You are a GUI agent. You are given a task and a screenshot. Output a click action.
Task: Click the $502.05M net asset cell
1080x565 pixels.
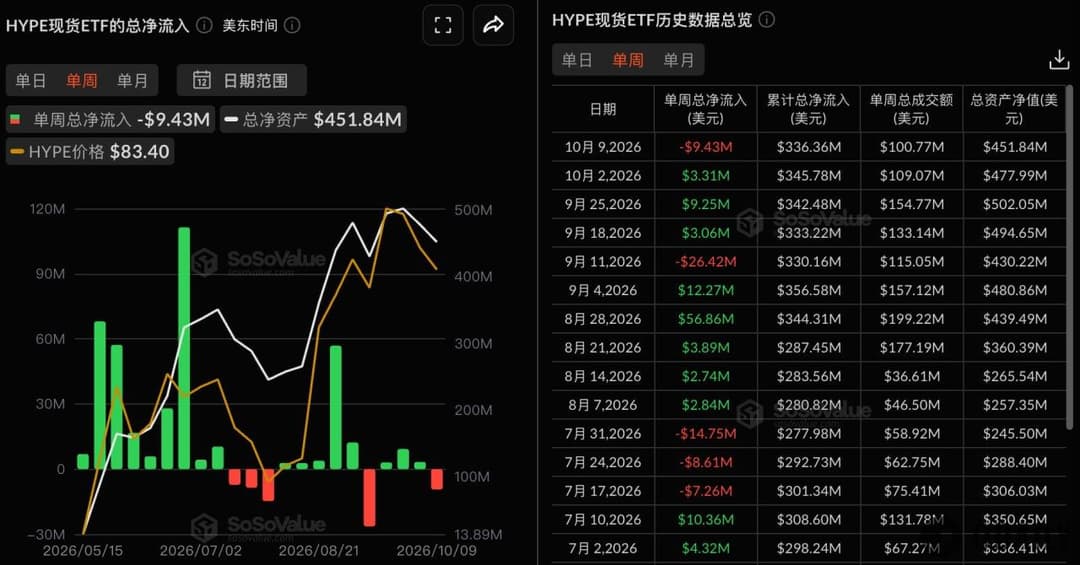click(x=1015, y=204)
